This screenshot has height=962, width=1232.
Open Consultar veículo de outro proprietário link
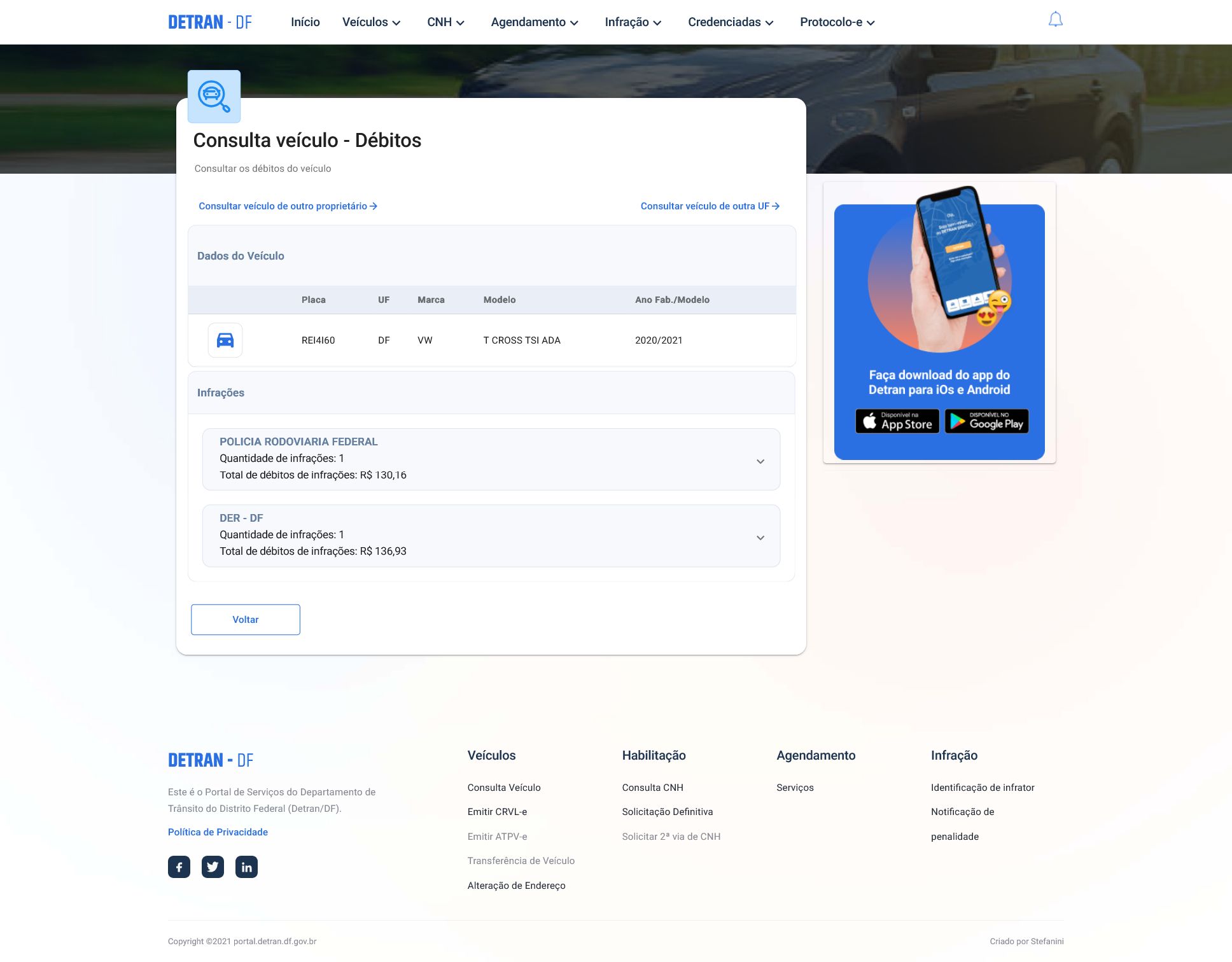pyautogui.click(x=288, y=206)
